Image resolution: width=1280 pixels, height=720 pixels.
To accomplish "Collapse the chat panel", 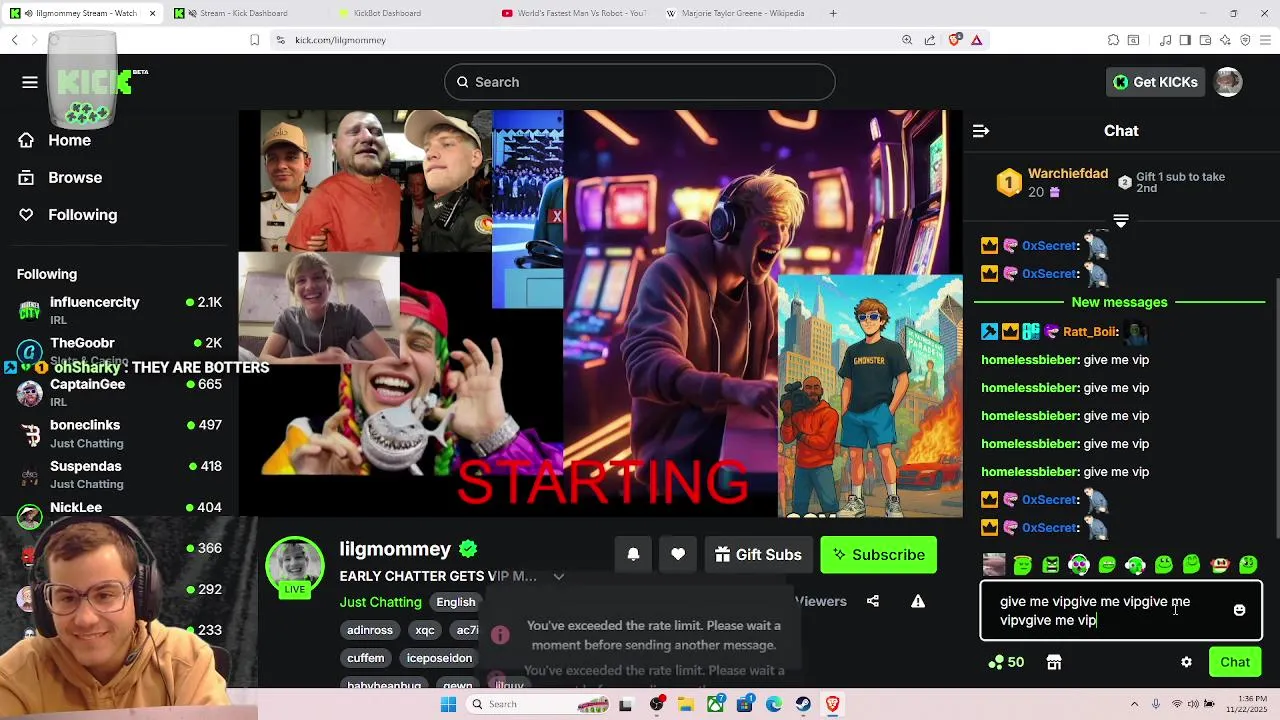I will pyautogui.click(x=981, y=131).
